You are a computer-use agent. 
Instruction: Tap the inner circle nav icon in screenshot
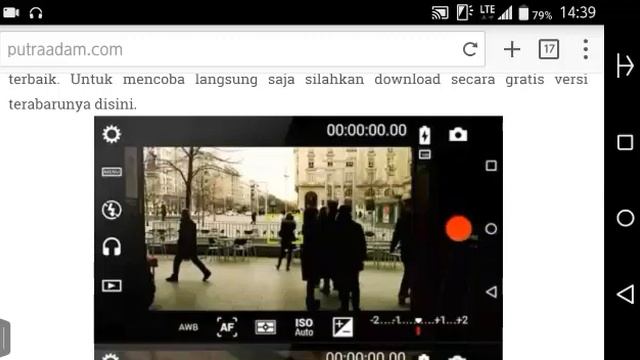click(491, 229)
